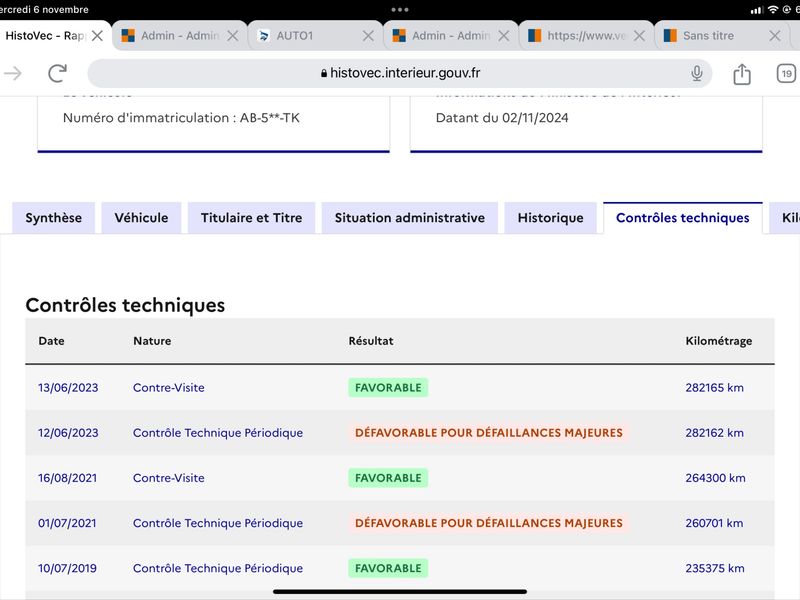The width and height of the screenshot is (800, 600).
Task: Click Contrôle Technique Périodique for 10/07/2019
Action: pyautogui.click(x=218, y=568)
